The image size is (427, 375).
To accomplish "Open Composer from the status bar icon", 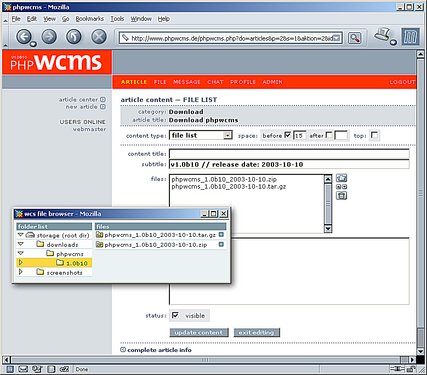I will point(37,369).
